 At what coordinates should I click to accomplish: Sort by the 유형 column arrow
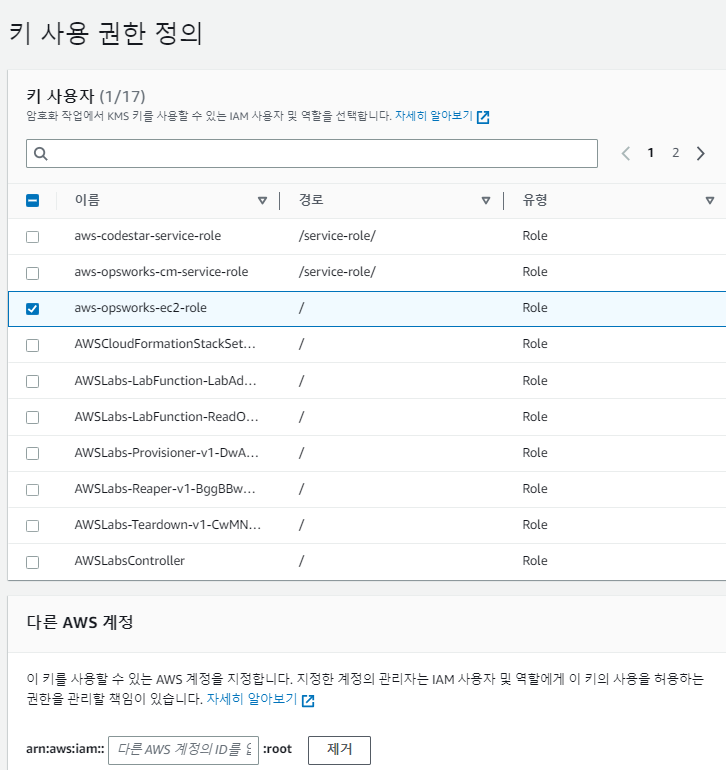click(x=710, y=200)
